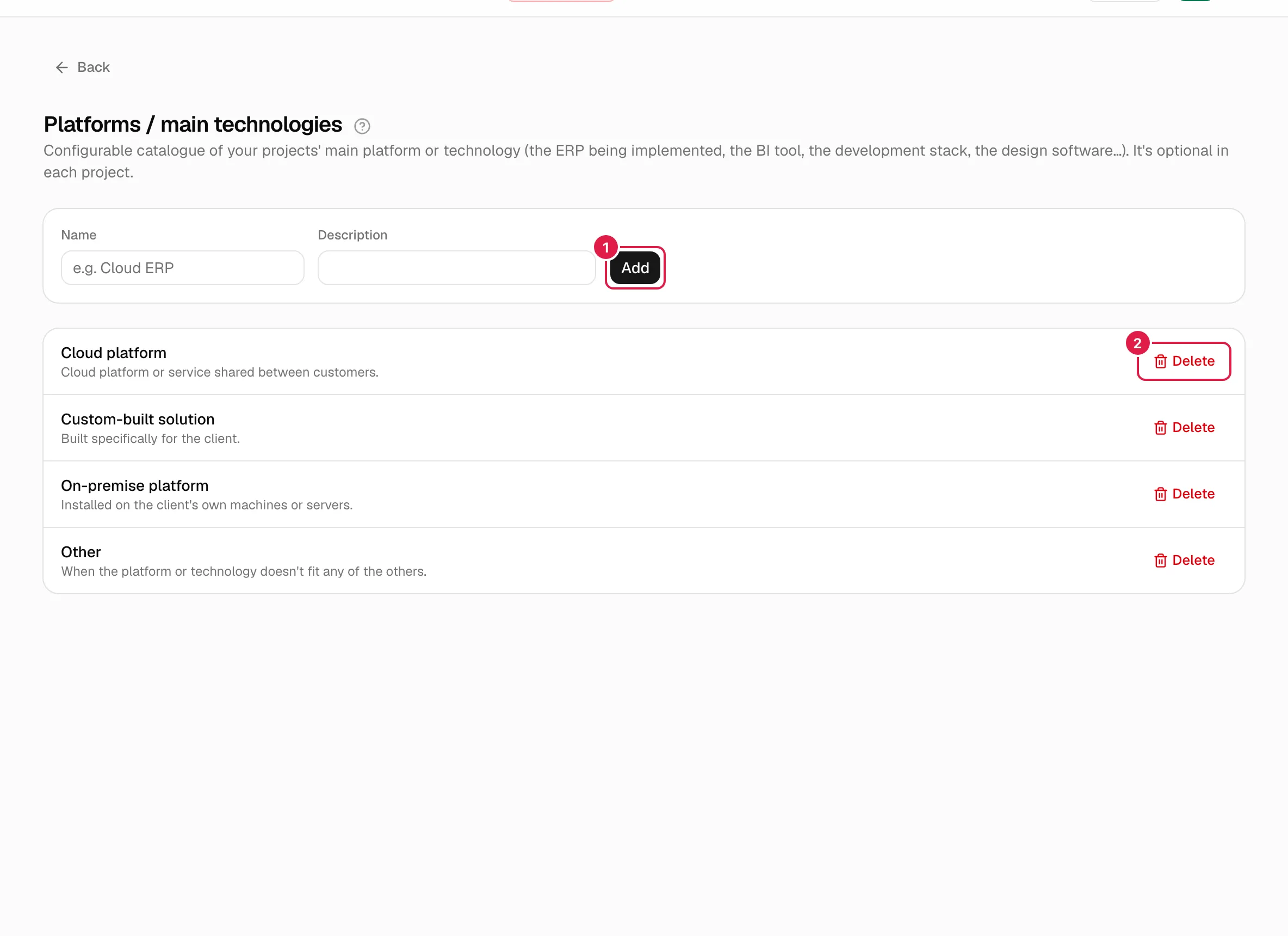Image resolution: width=1288 pixels, height=936 pixels.
Task: Open the help question mark icon
Action: pyautogui.click(x=362, y=126)
